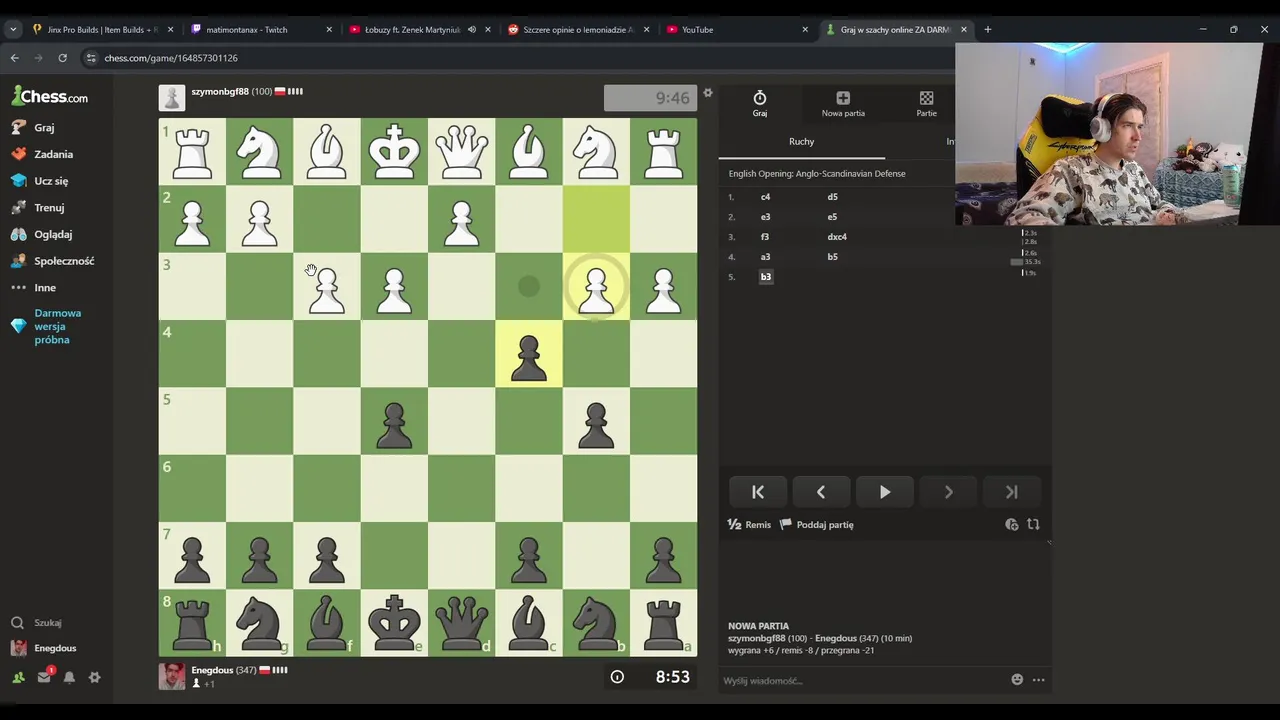
Task: Click the legal move dot square
Action: click(529, 287)
